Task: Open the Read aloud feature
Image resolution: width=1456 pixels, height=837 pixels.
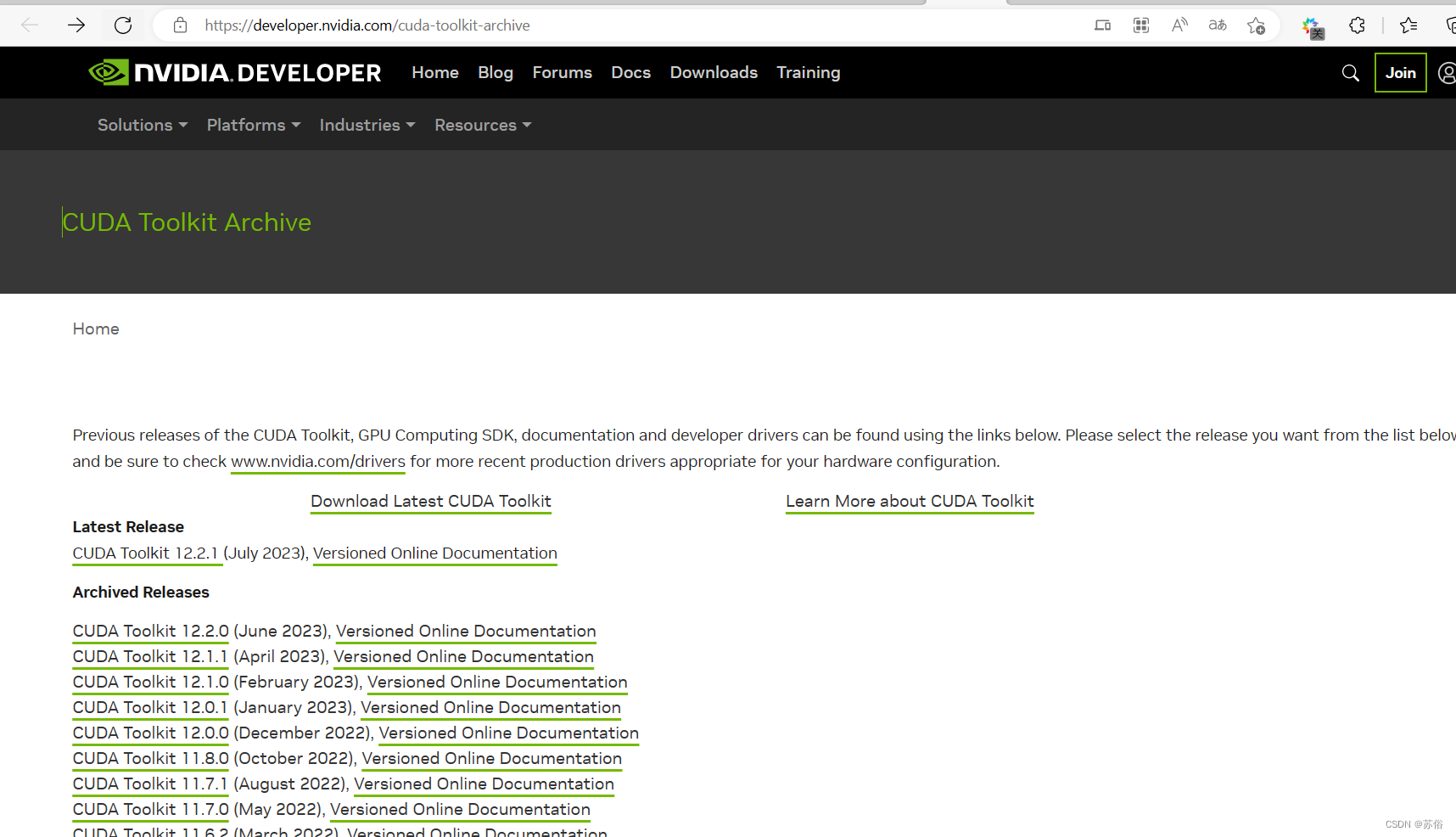Action: pos(1179,25)
